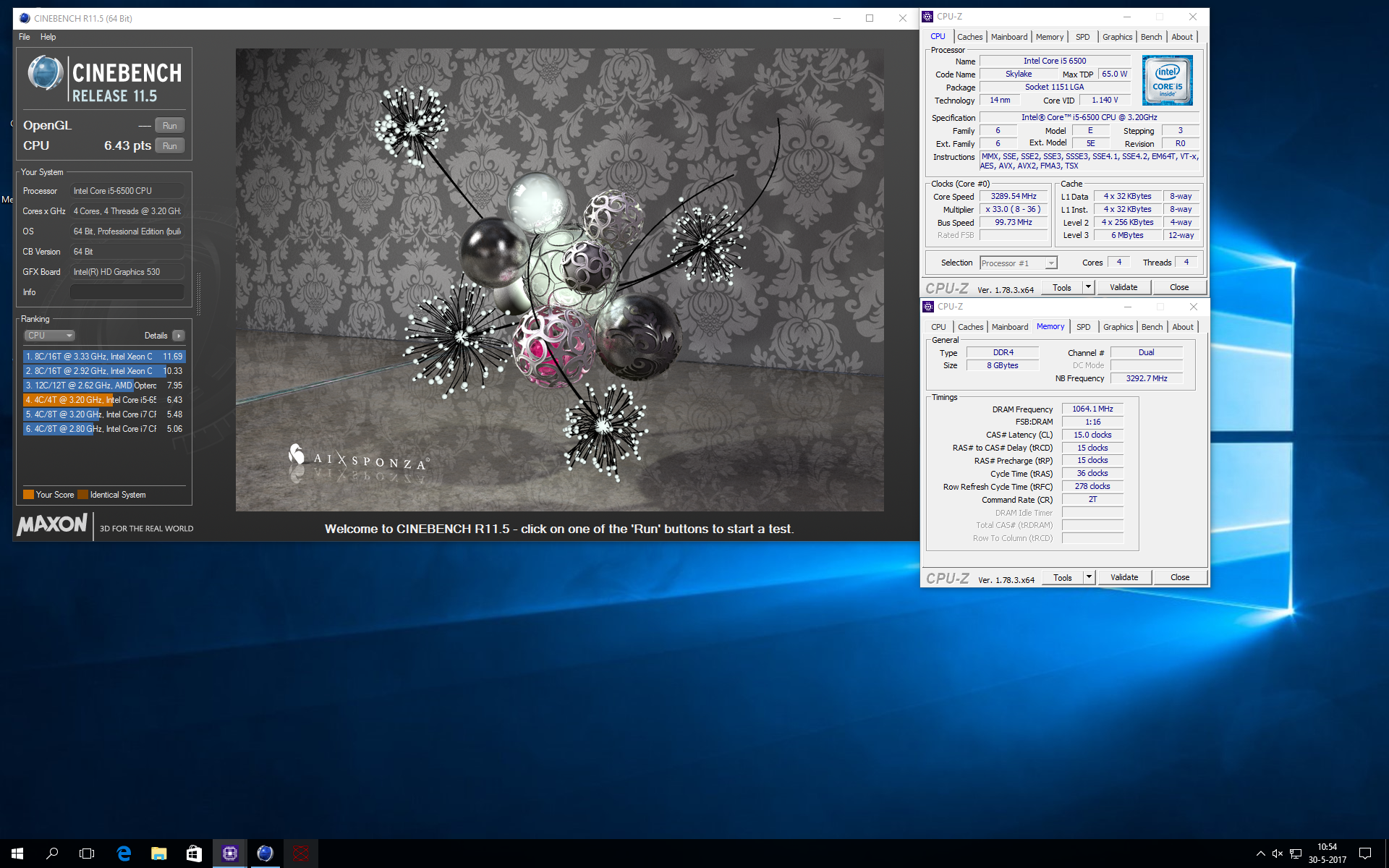
Task: Click the taskbar clock showing 10:54
Action: click(x=1328, y=854)
